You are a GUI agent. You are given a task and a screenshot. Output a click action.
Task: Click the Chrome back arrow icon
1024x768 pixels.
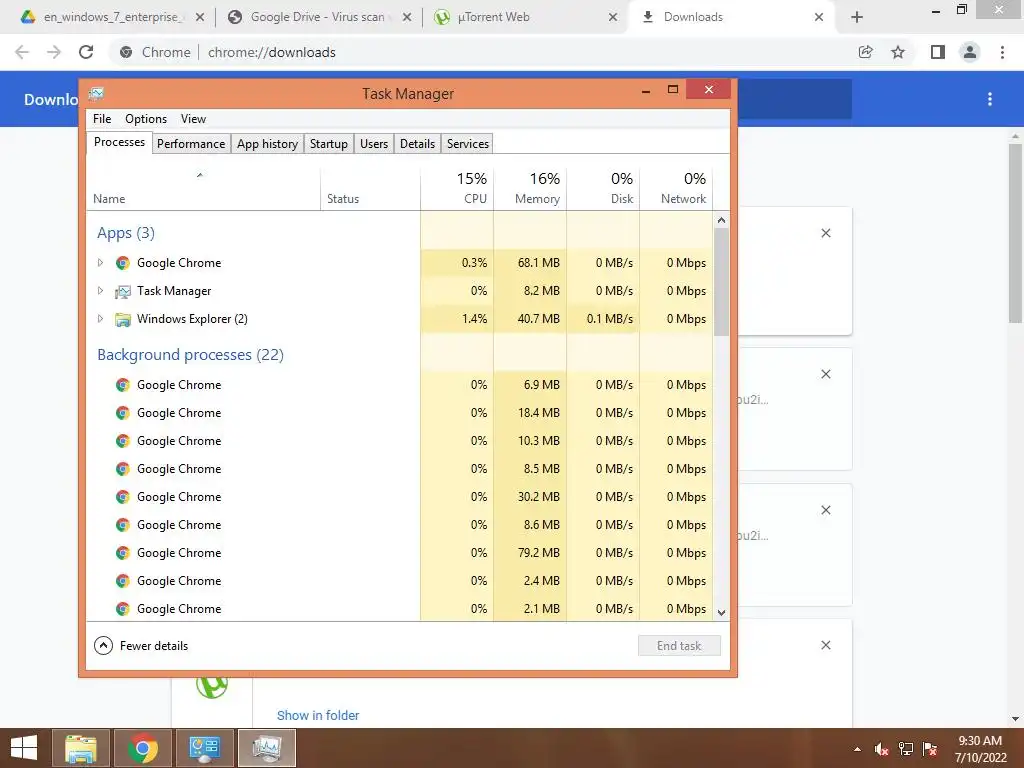[x=22, y=52]
